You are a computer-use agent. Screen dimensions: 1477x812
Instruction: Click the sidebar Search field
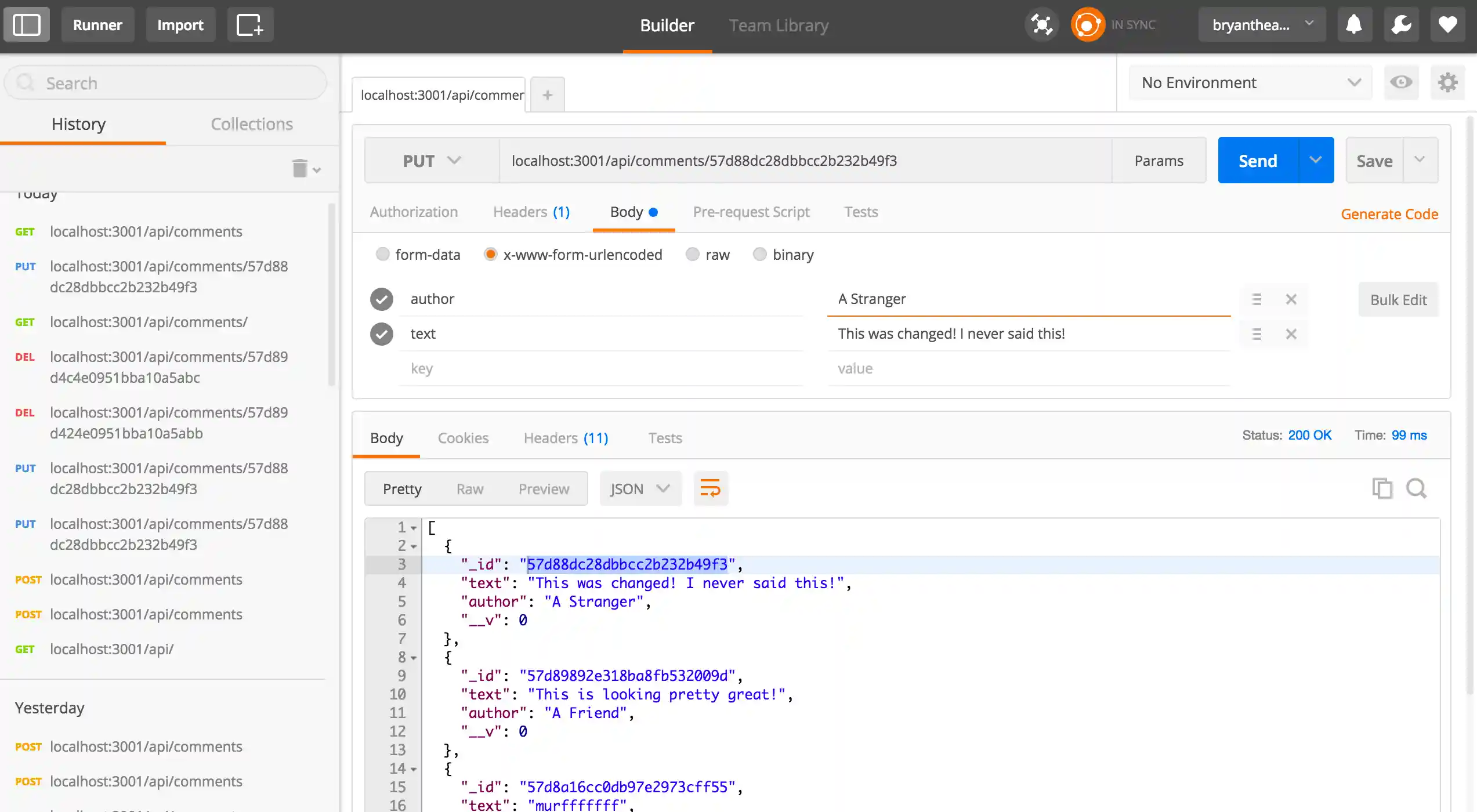coord(165,83)
